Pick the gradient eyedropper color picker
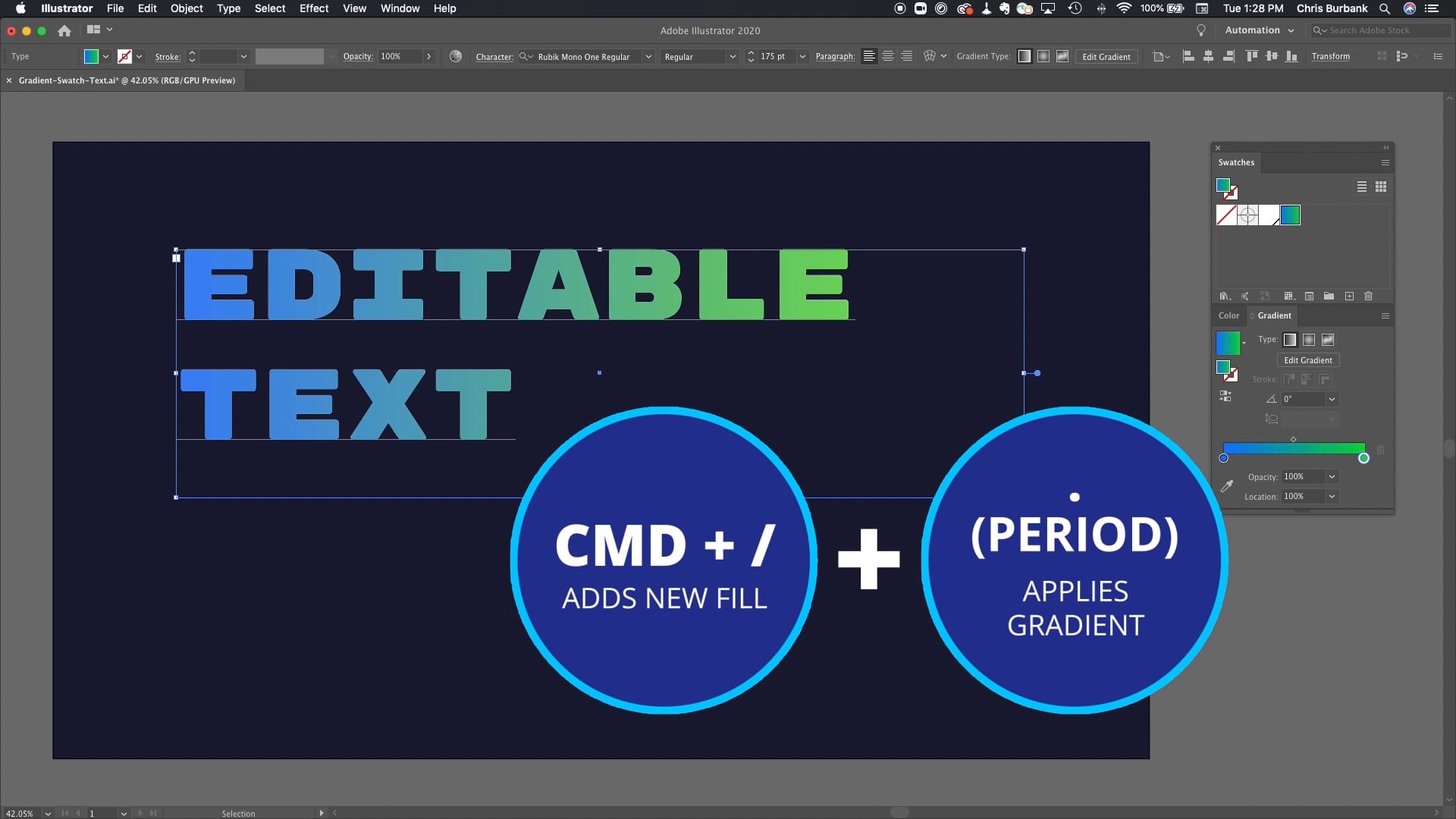Viewport: 1456px width, 819px height. (1226, 486)
